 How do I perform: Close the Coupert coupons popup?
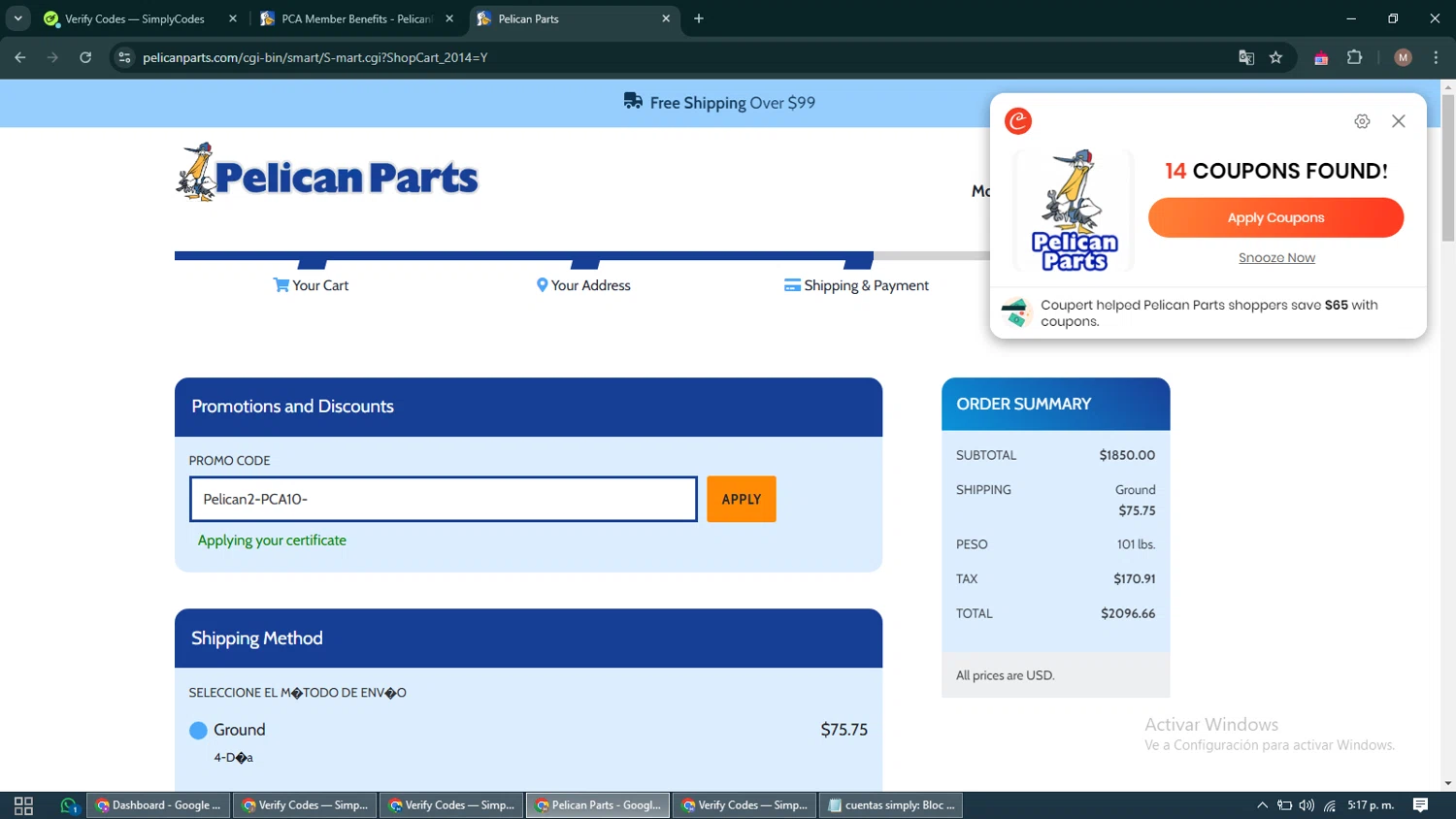pyautogui.click(x=1399, y=121)
